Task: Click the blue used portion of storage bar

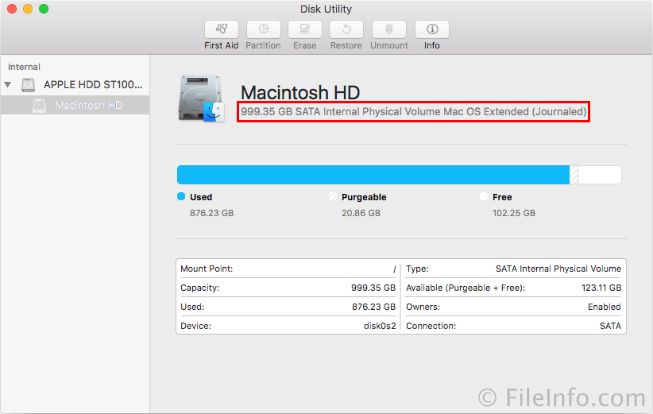Action: pyautogui.click(x=373, y=175)
